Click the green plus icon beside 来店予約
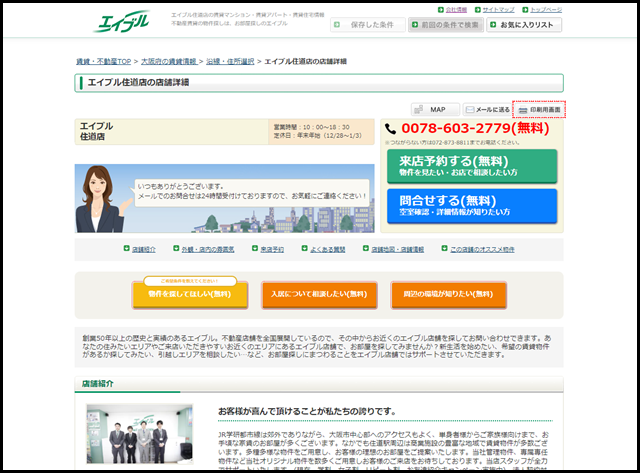Viewport: 640px width, 473px height. [255, 249]
